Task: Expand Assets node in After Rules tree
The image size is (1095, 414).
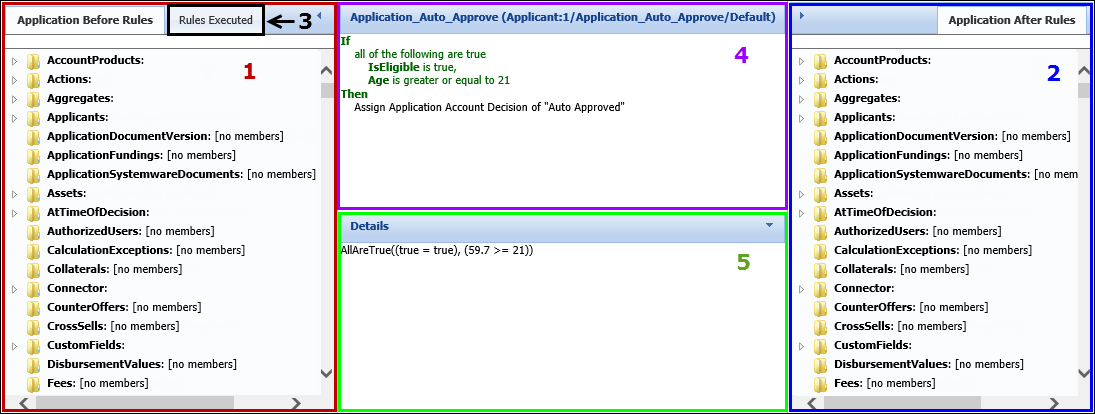Action: coord(802,193)
